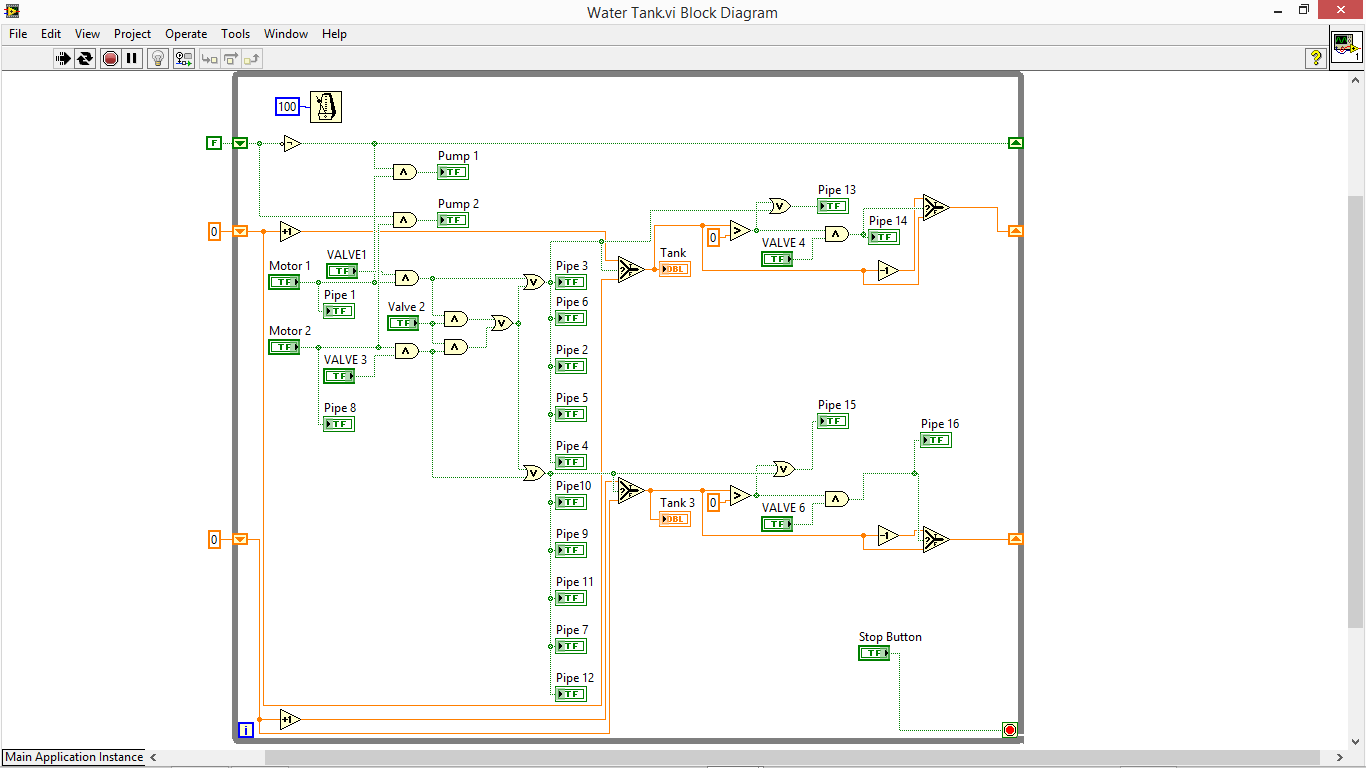Select the Valve 2 boolean terminal
The image size is (1366, 768).
403,323
